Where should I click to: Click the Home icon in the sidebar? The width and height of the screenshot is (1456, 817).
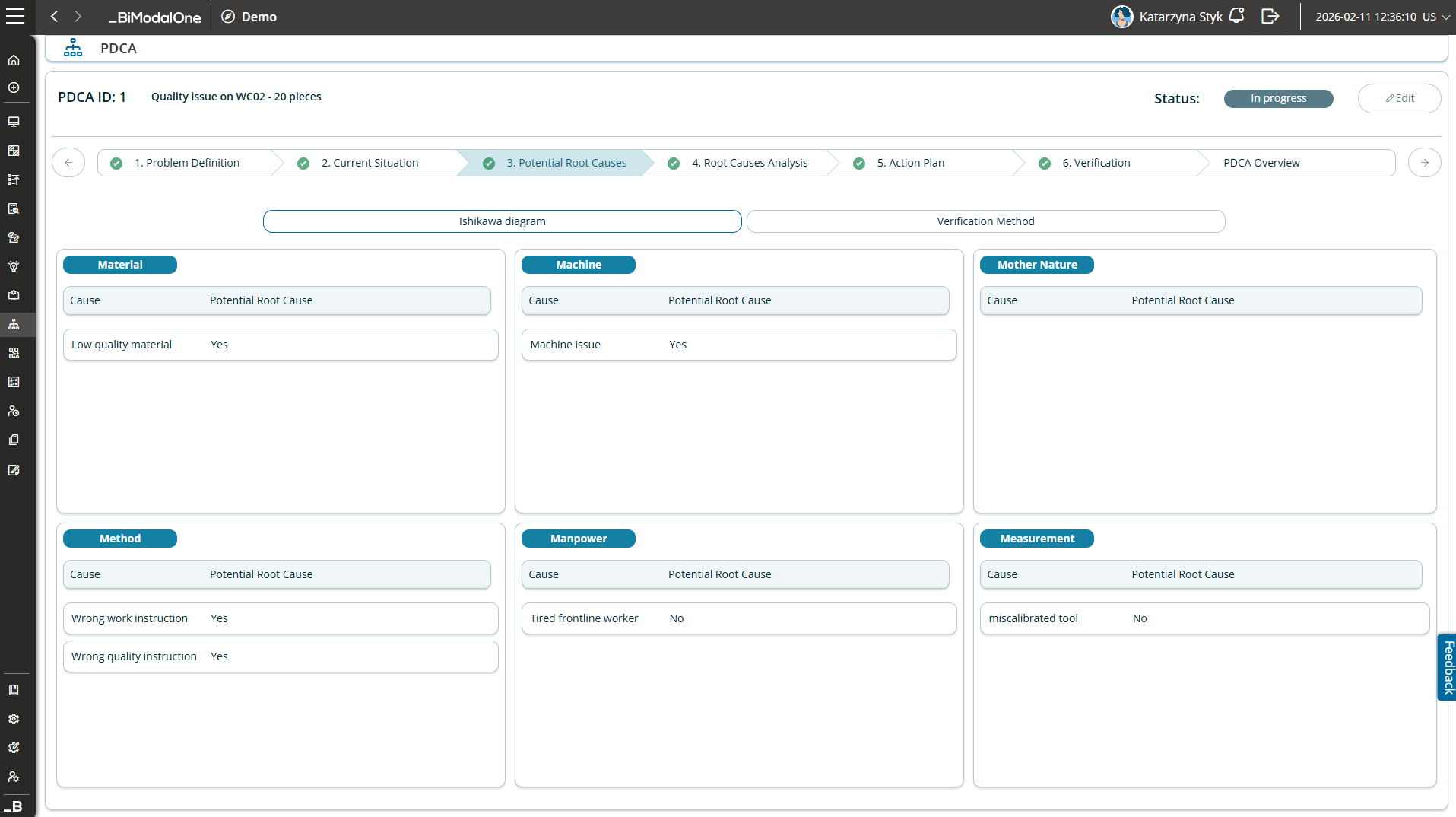tap(14, 60)
